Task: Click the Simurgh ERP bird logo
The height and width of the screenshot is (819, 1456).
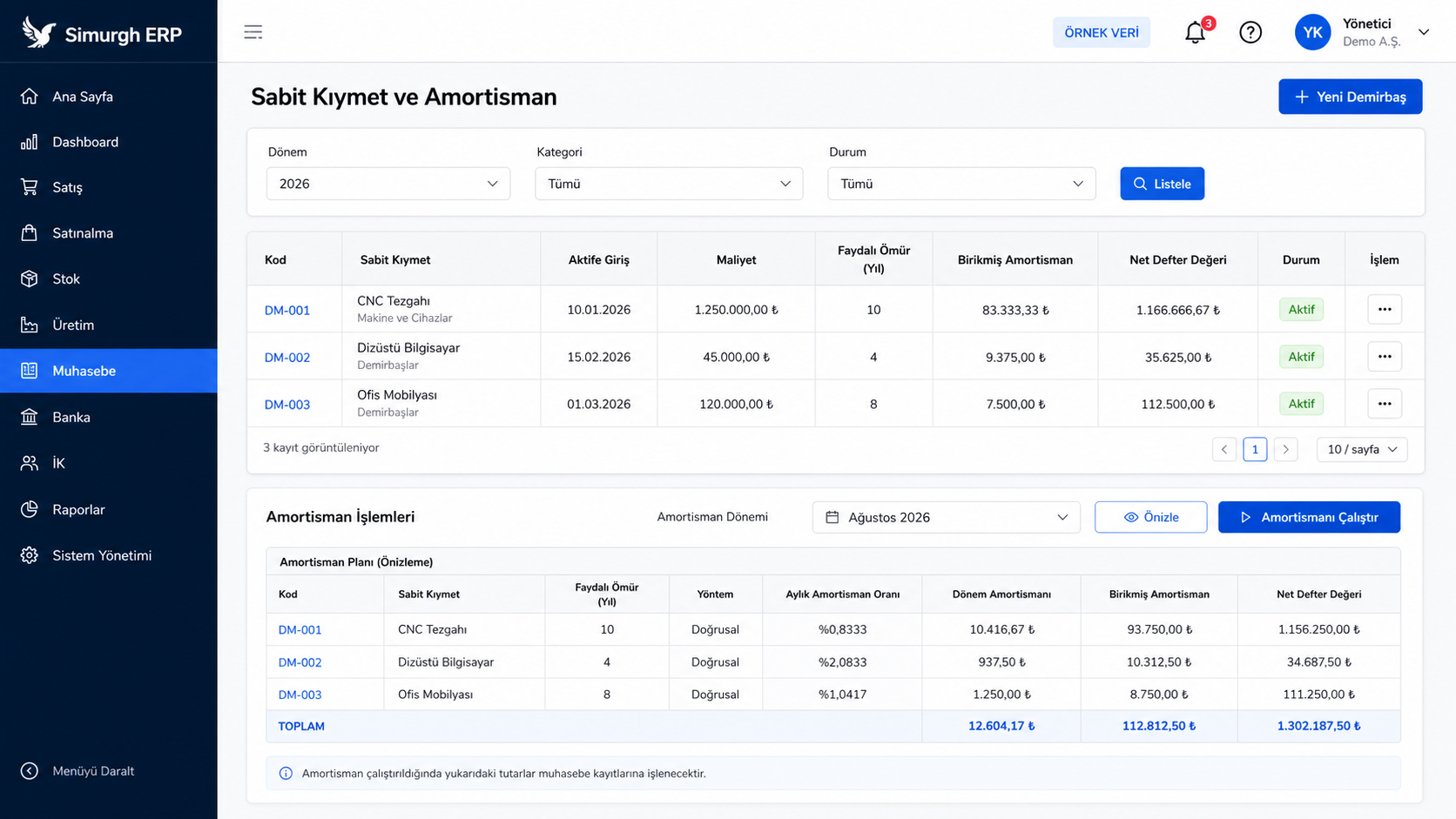Action: click(38, 33)
